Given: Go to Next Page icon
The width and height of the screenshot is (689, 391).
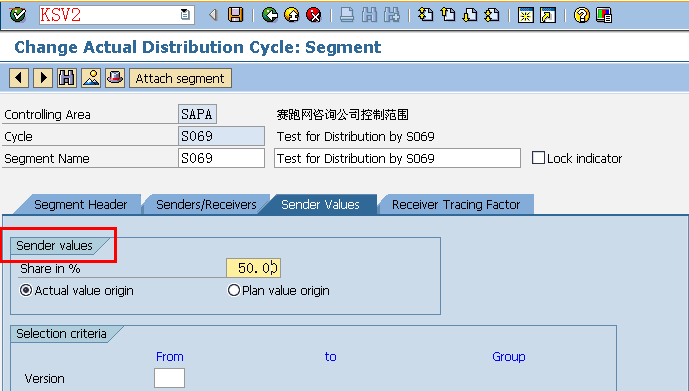Looking at the screenshot, I should click(x=470, y=15).
